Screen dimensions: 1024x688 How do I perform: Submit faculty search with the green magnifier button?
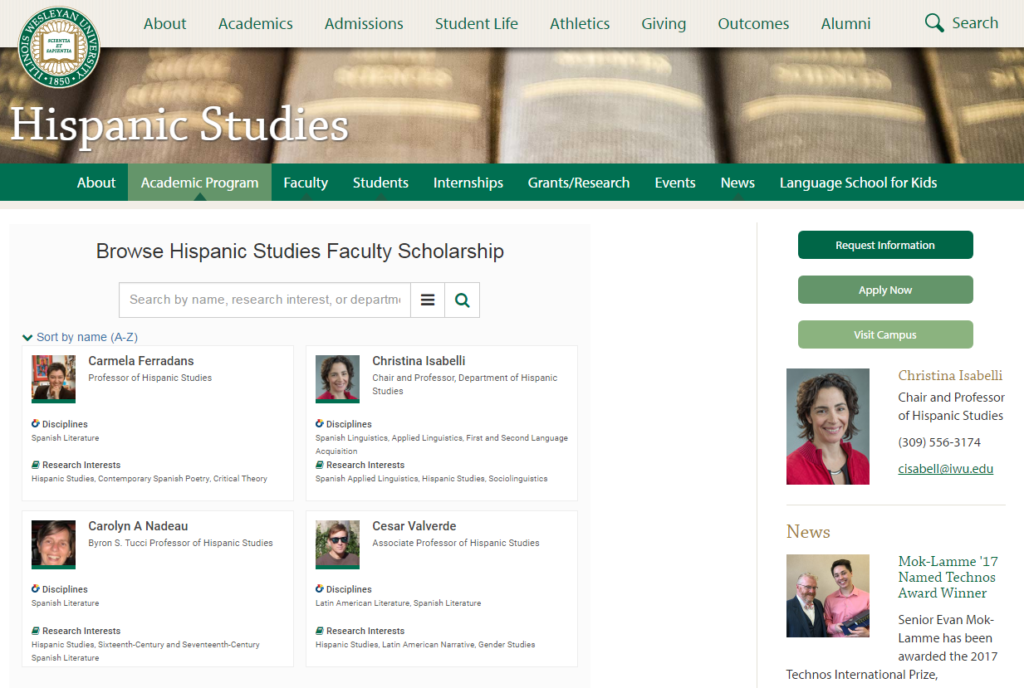pos(462,300)
